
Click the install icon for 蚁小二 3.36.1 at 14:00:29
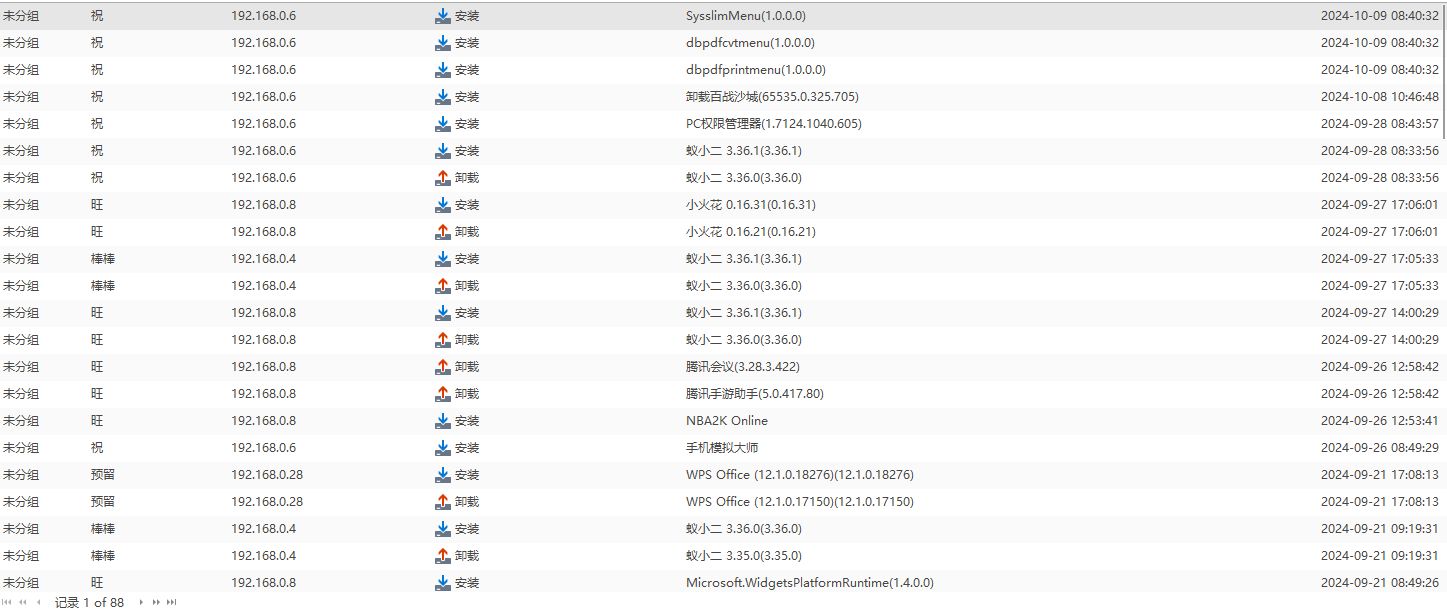[443, 313]
